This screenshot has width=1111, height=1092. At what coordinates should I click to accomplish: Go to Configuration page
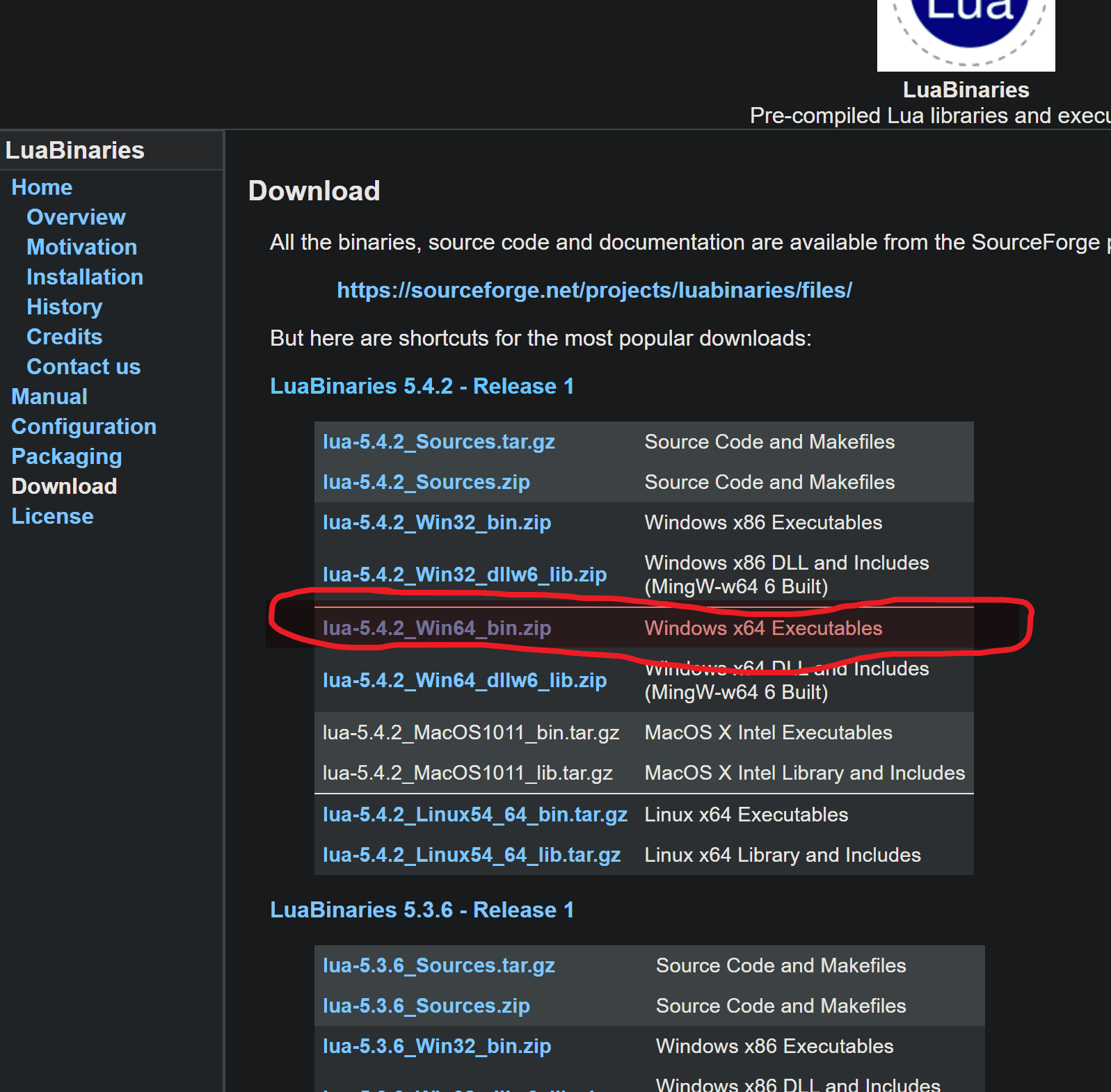point(83,426)
